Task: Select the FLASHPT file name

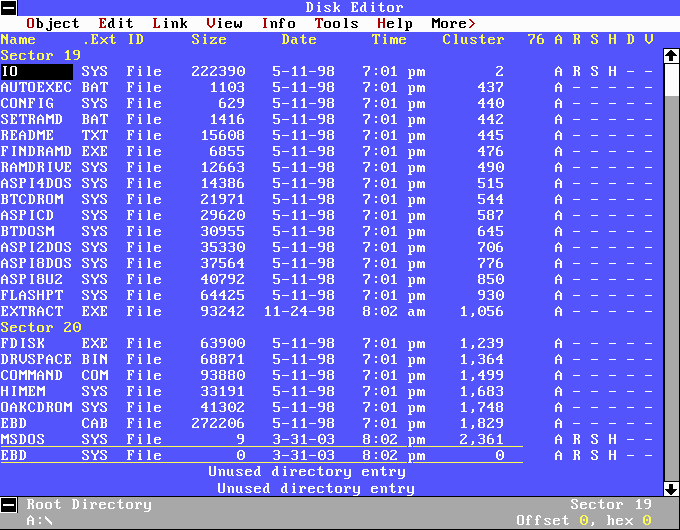Action: pyautogui.click(x=32, y=295)
